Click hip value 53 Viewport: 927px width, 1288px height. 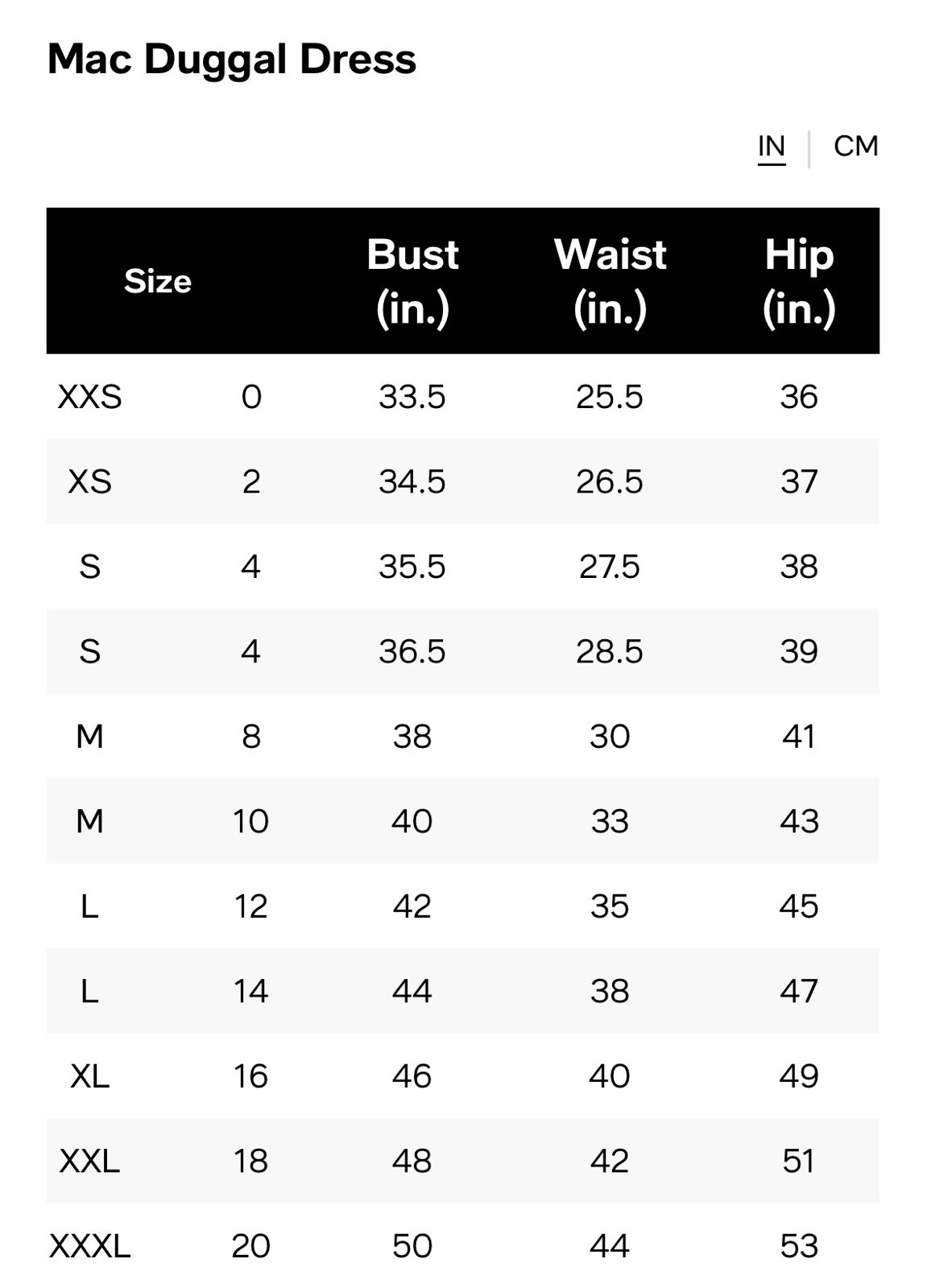(799, 1246)
